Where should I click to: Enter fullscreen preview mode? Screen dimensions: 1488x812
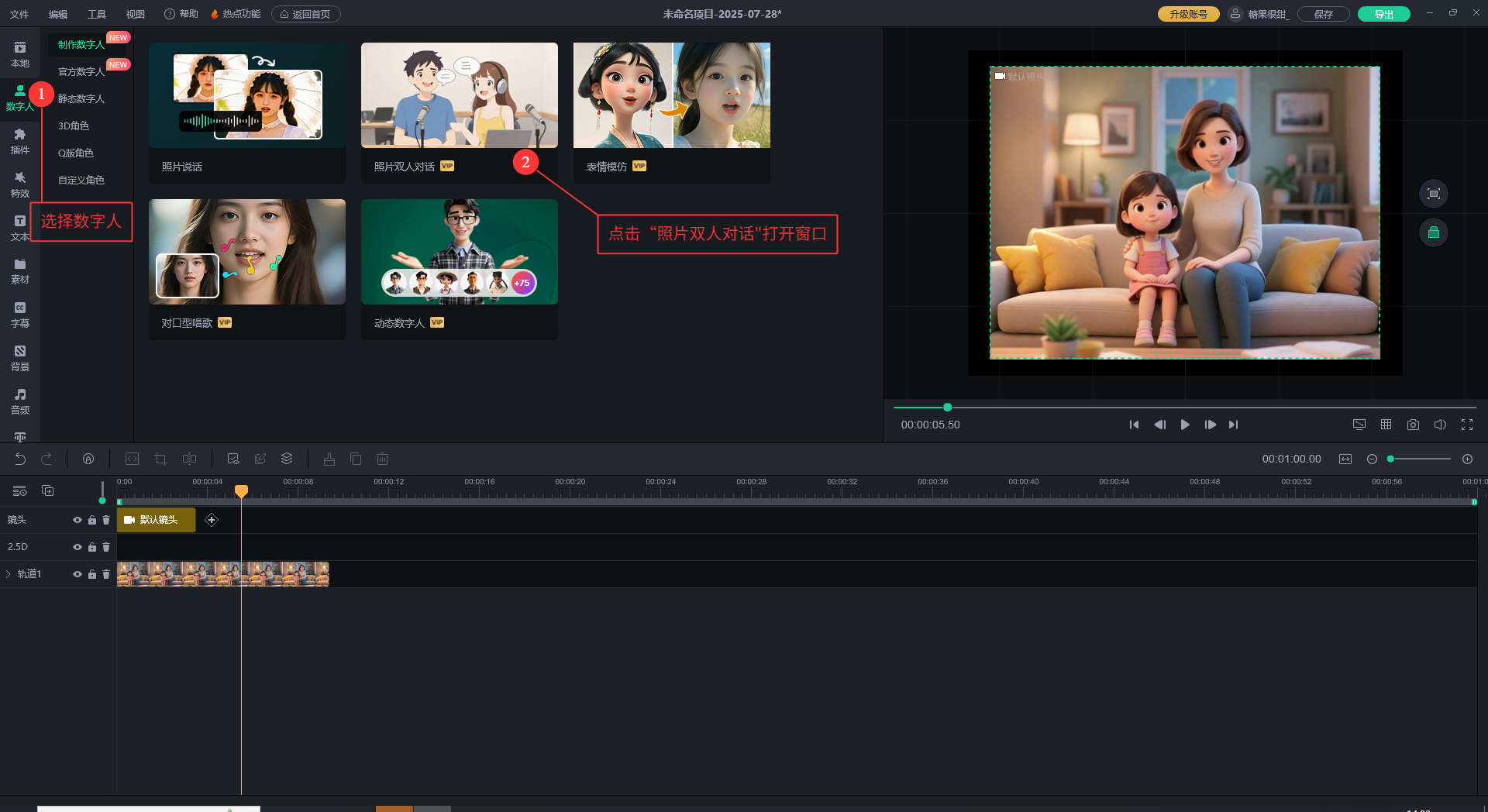1466,425
